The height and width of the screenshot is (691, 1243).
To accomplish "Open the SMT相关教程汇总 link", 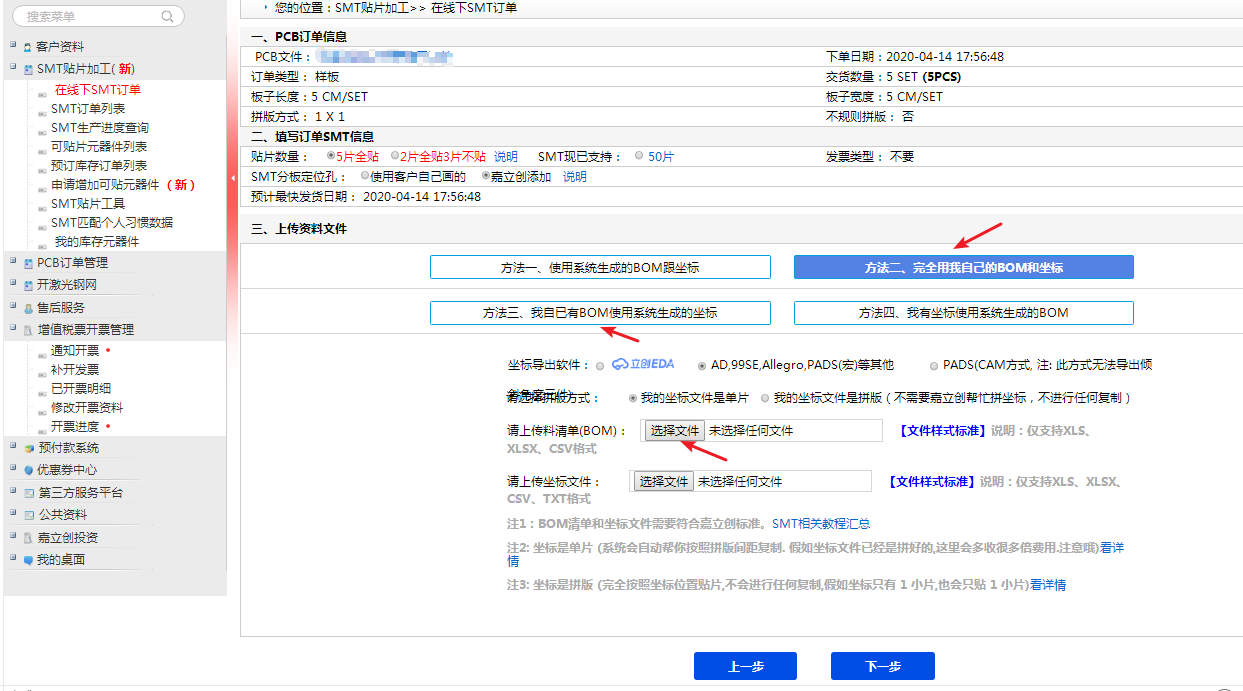I will tap(820, 523).
